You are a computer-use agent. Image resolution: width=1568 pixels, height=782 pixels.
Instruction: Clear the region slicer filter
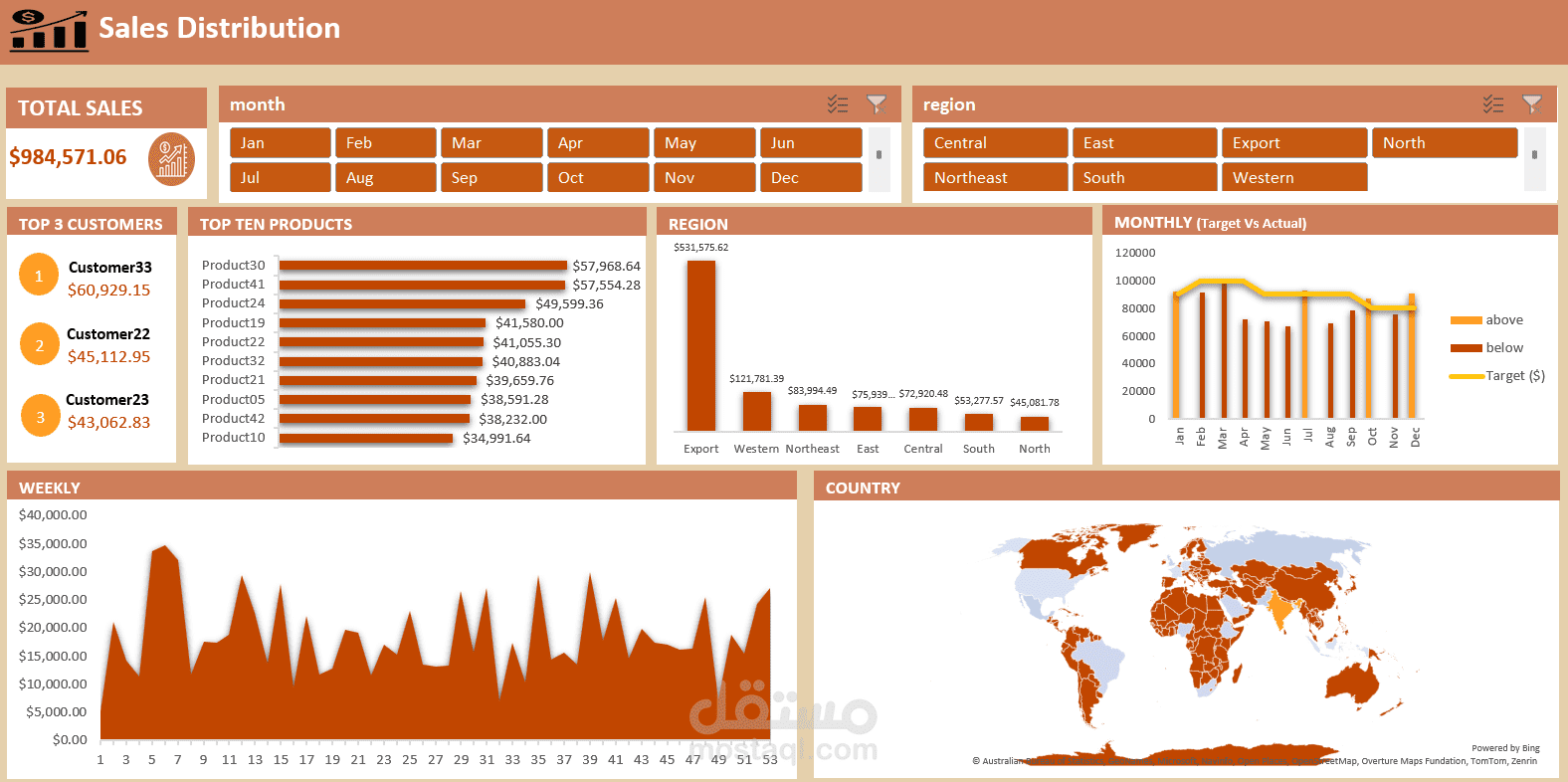1532,103
